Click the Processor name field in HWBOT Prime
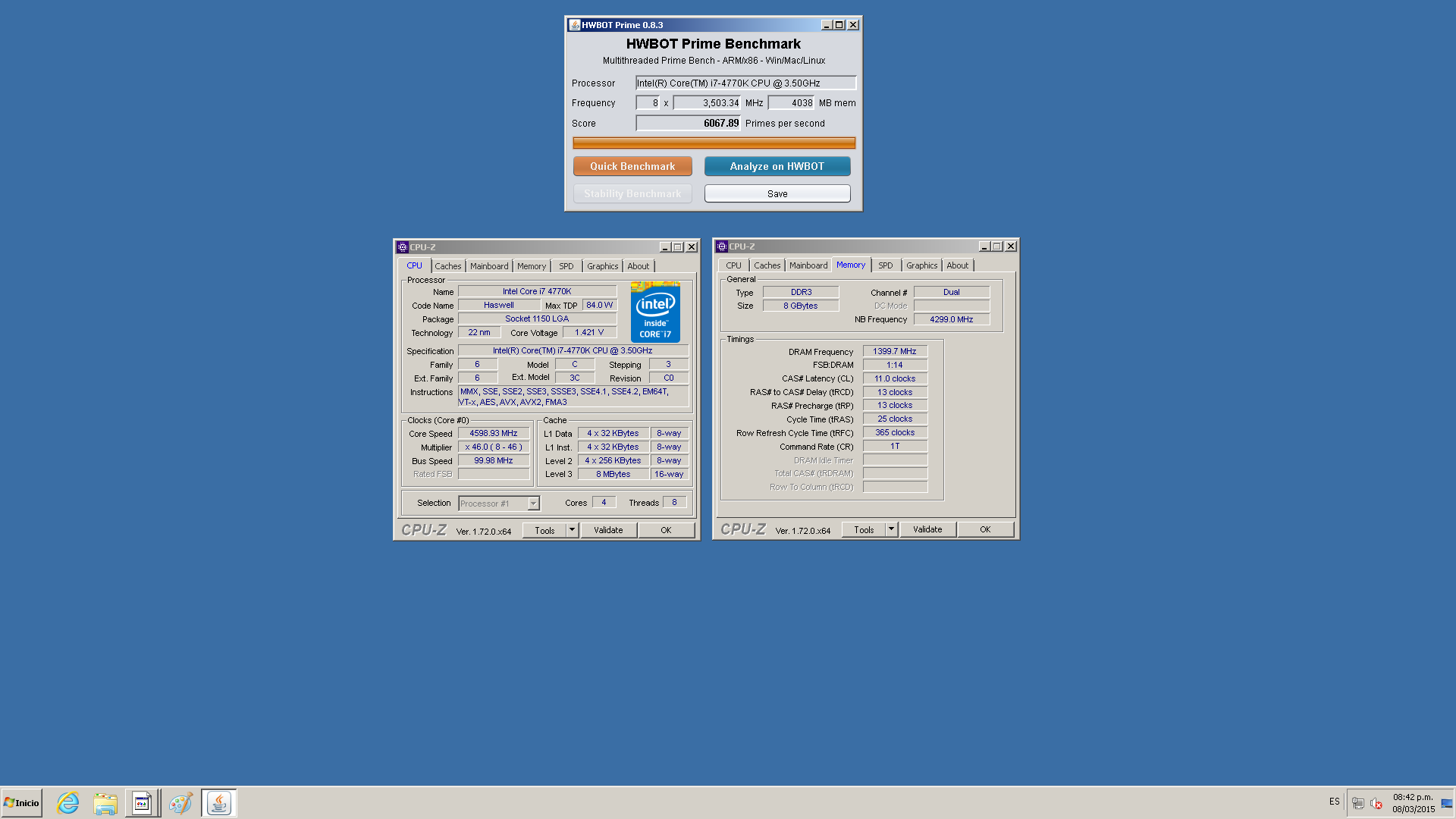The image size is (1456, 819). click(745, 83)
